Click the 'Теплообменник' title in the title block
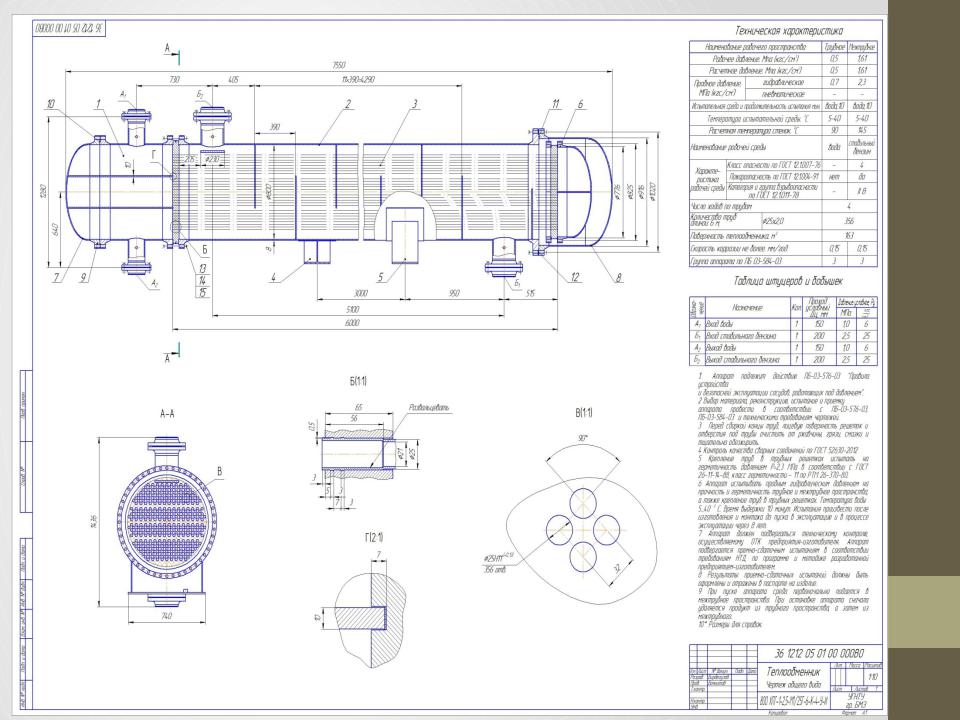 click(792, 672)
